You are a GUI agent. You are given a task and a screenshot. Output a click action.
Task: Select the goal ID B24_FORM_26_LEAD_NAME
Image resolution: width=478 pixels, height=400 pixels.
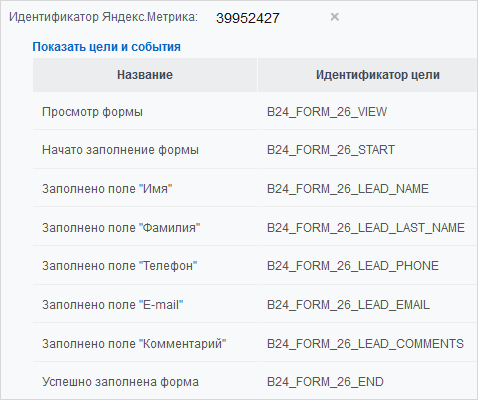[x=348, y=189]
